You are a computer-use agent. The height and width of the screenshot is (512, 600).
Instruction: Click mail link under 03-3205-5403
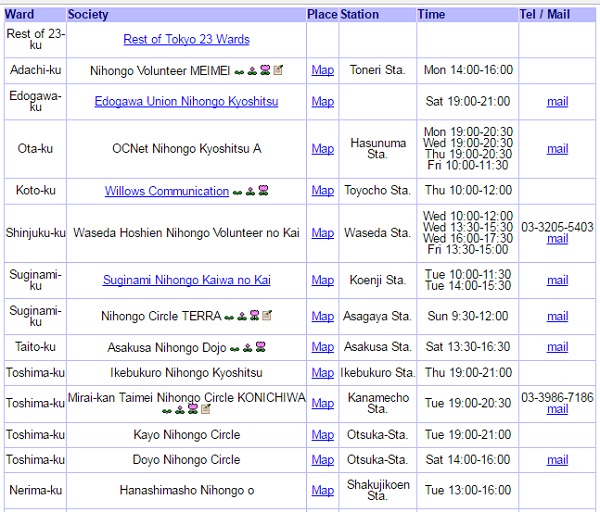pos(558,239)
